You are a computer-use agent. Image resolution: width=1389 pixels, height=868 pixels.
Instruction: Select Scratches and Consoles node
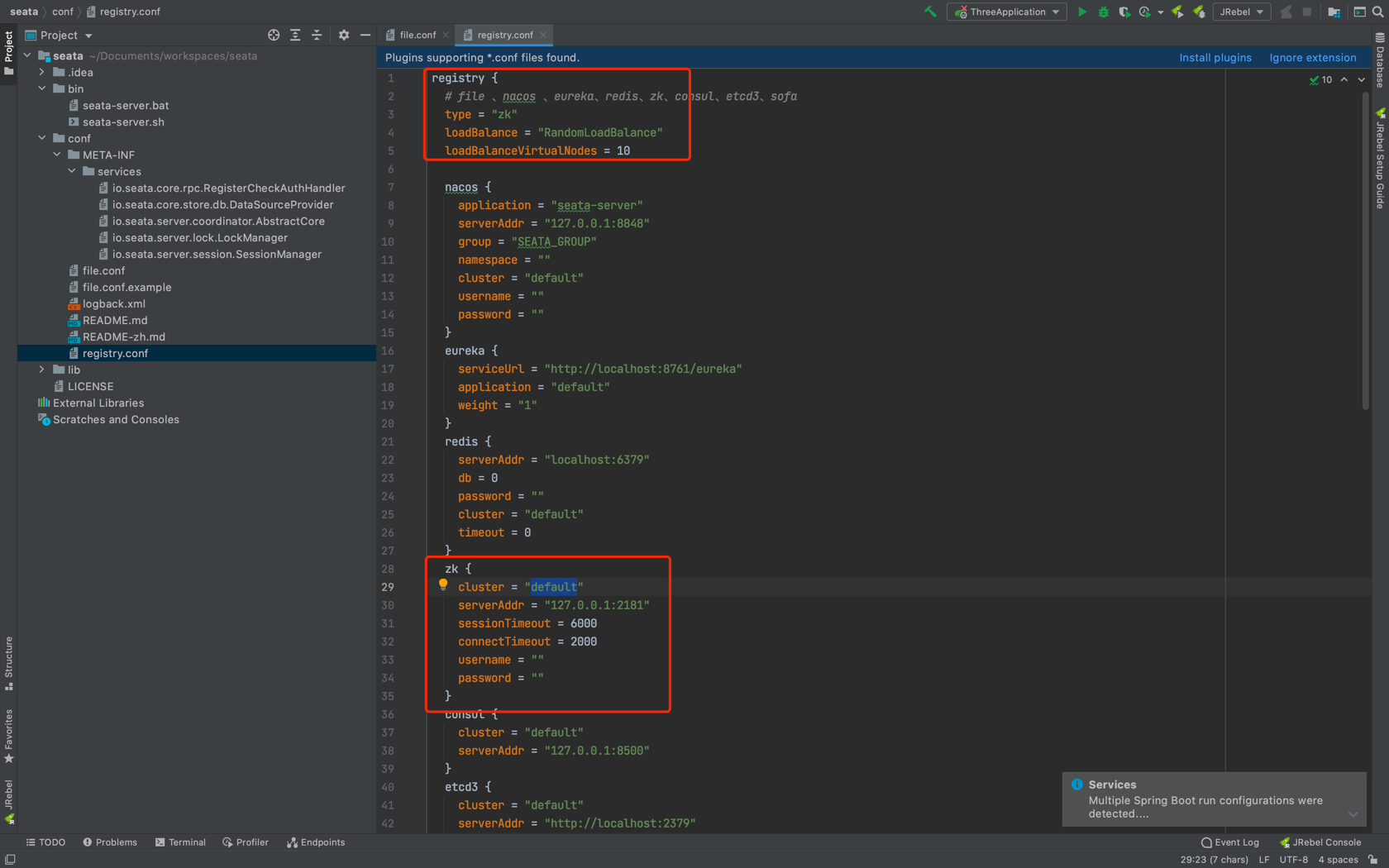point(116,419)
